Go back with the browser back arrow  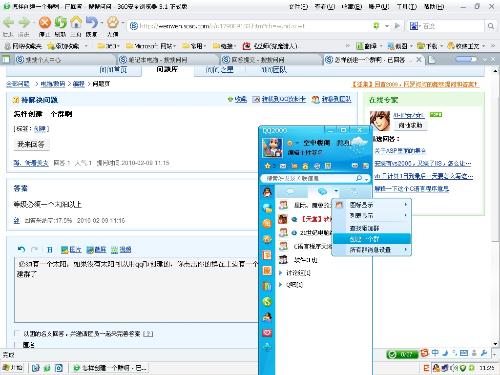coord(8,23)
